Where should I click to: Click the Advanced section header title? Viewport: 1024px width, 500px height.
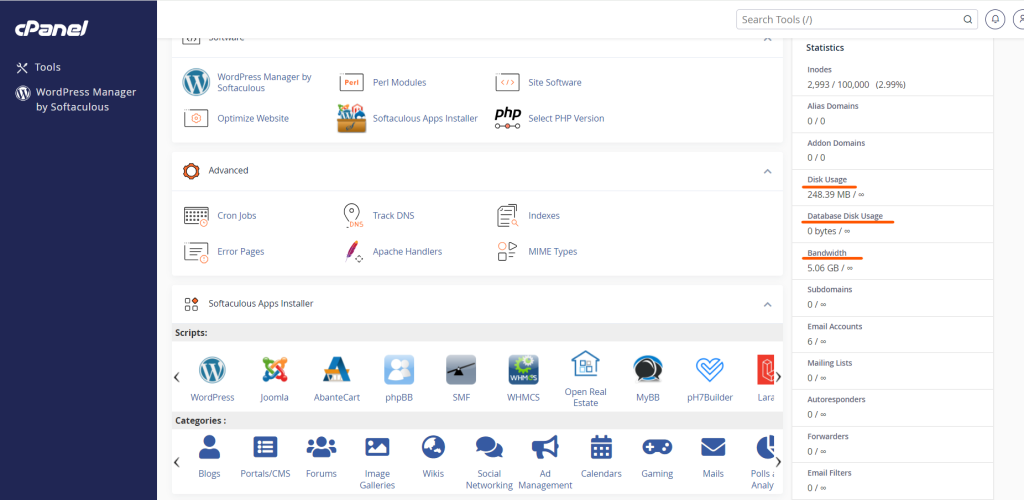coord(228,170)
